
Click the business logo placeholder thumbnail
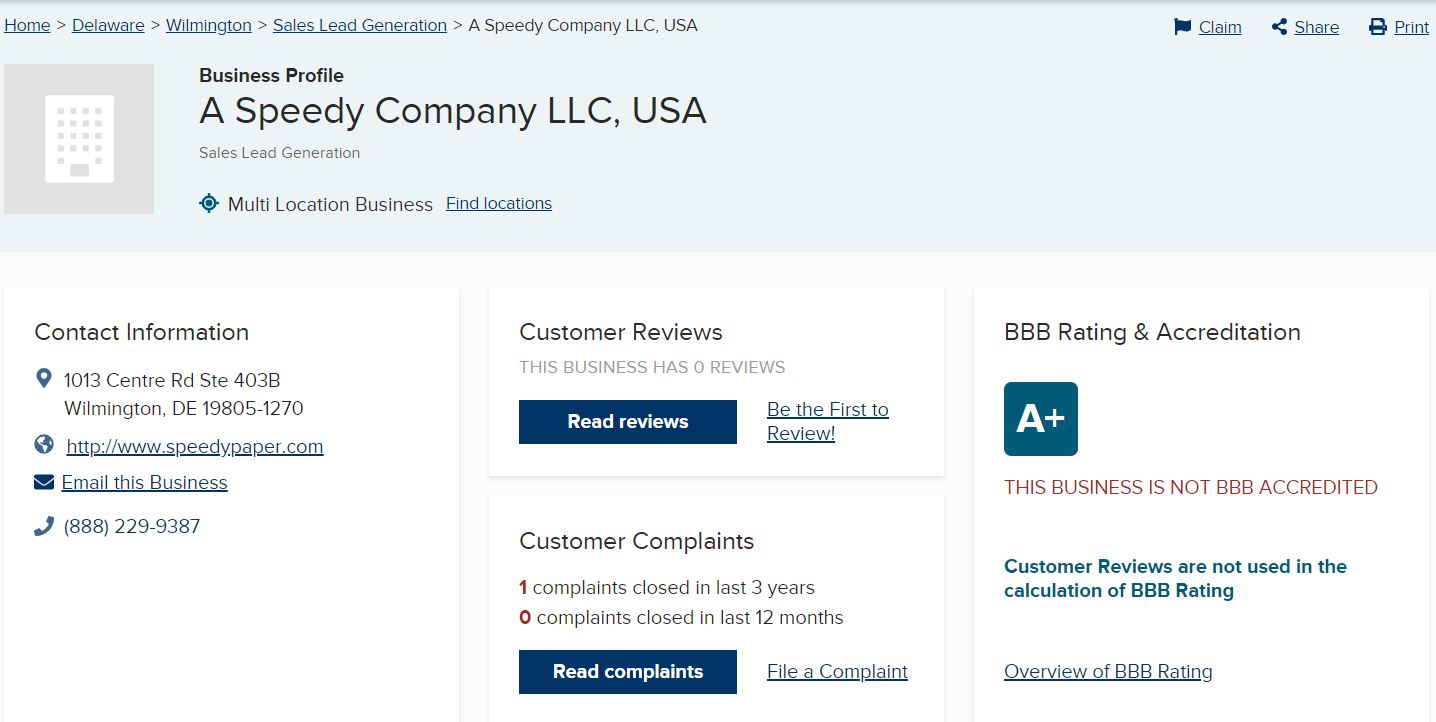(79, 139)
